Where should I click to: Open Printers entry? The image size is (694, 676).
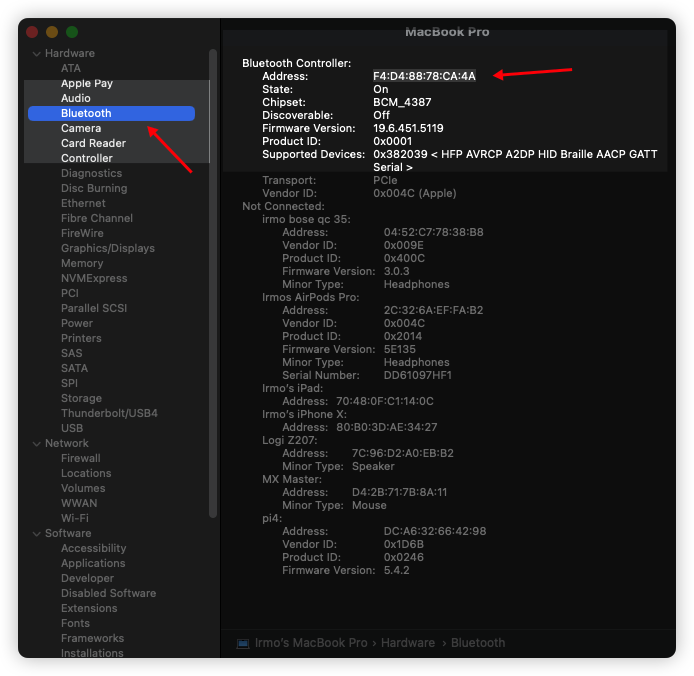[81, 338]
